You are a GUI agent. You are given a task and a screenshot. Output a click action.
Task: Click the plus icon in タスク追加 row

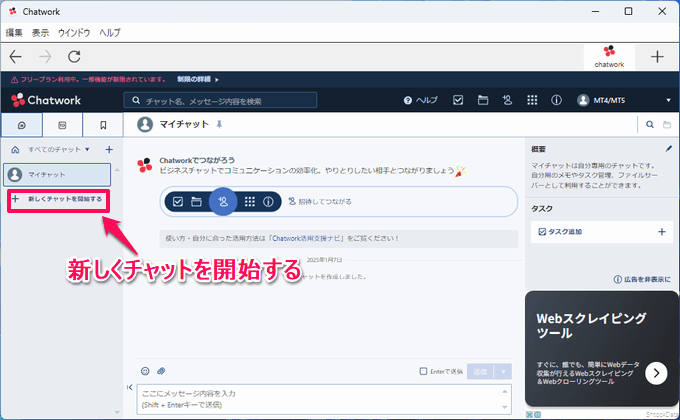pyautogui.click(x=662, y=232)
